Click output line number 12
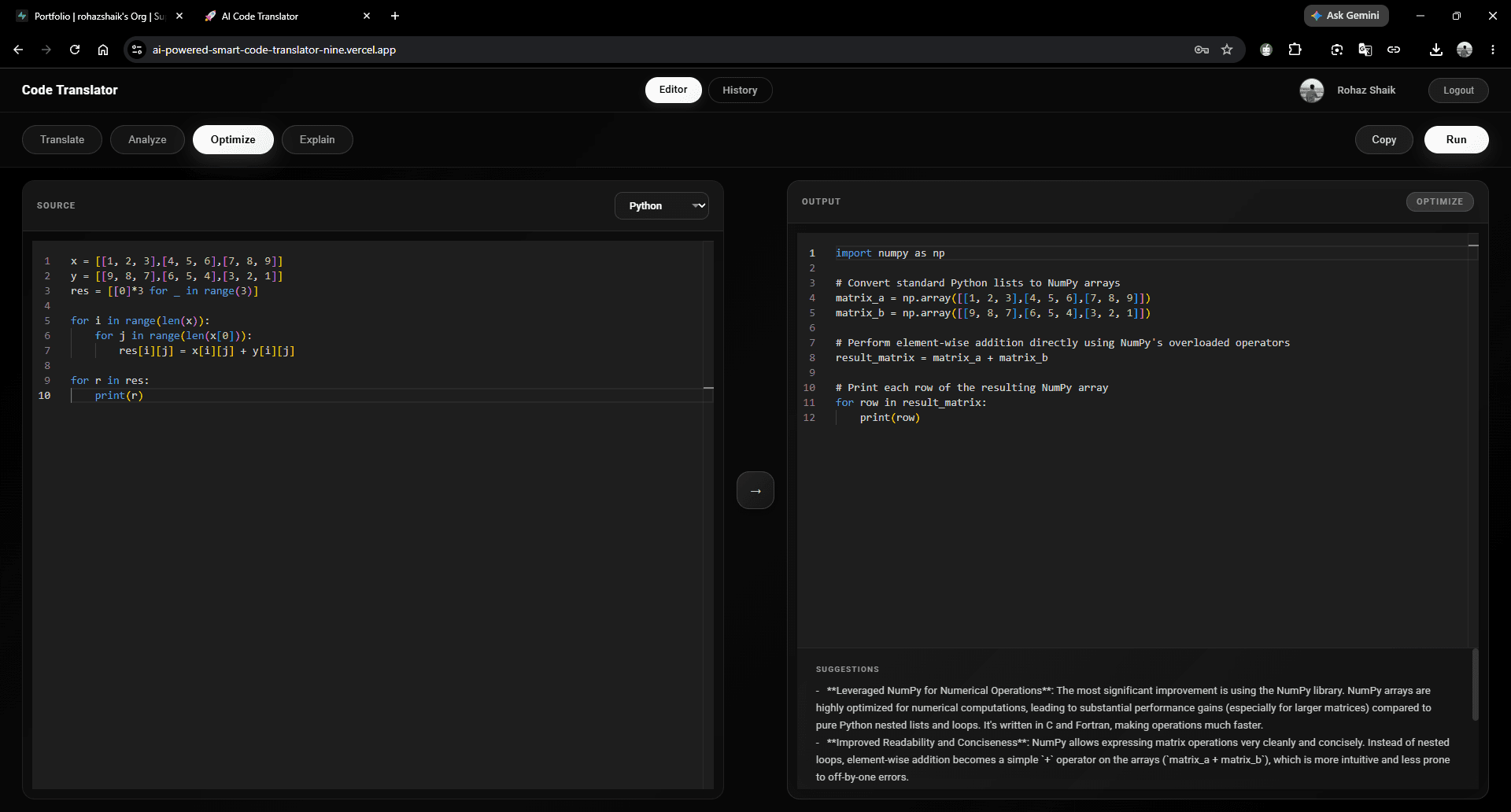The image size is (1511, 812). pos(809,418)
